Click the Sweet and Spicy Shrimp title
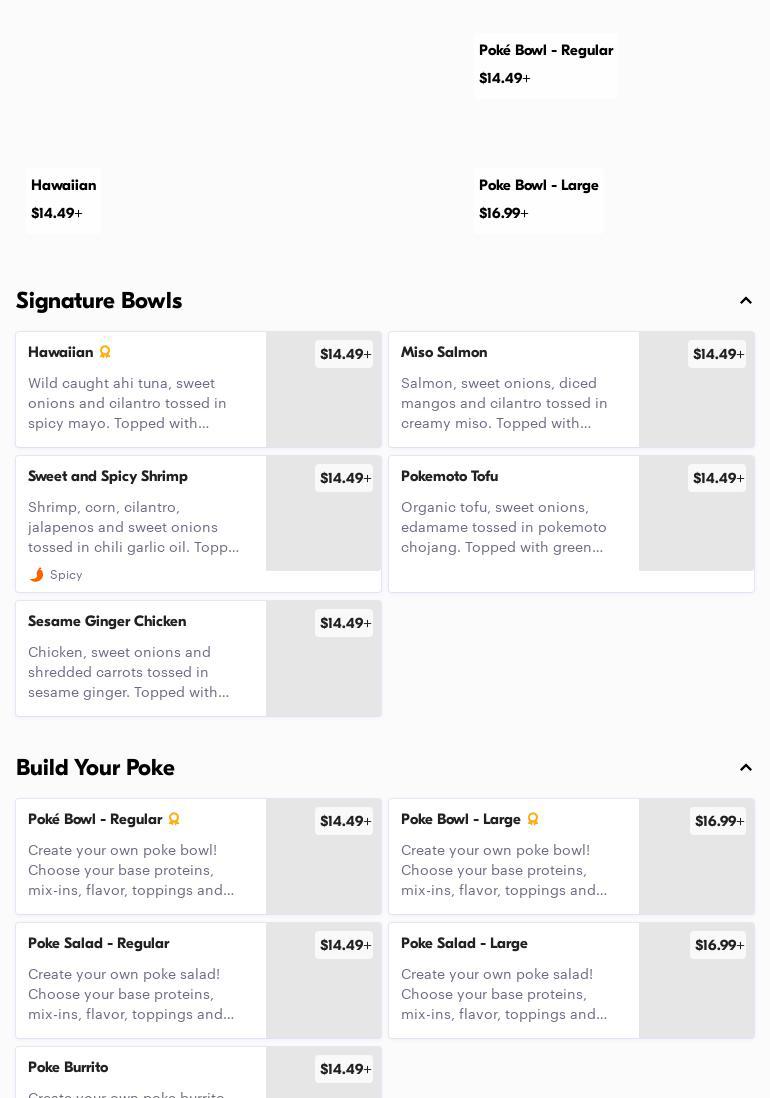Screen dimensions: 770x1098 (x=108, y=477)
